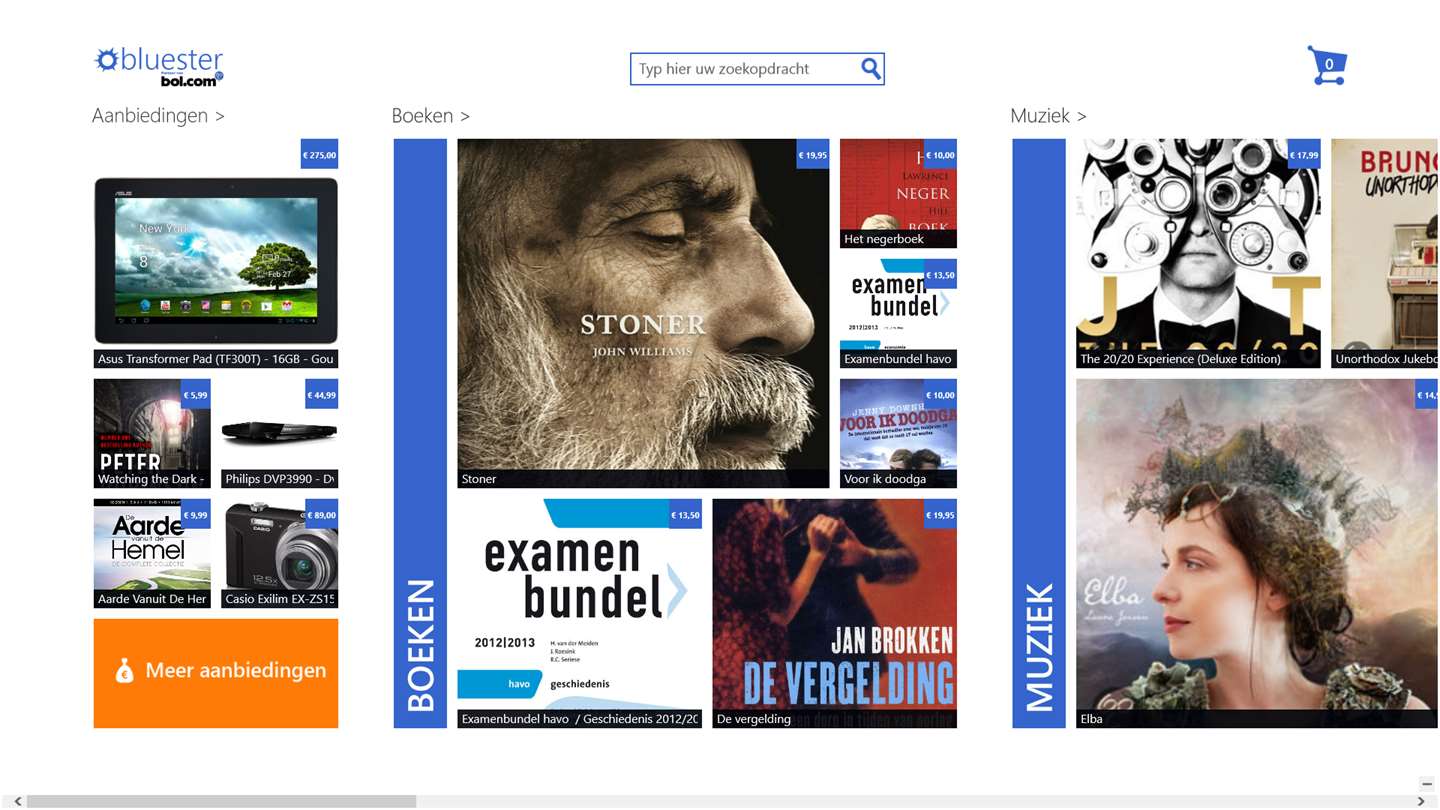1440x810 pixels.
Task: Open the Voor ik doodga tile
Action: click(x=898, y=433)
